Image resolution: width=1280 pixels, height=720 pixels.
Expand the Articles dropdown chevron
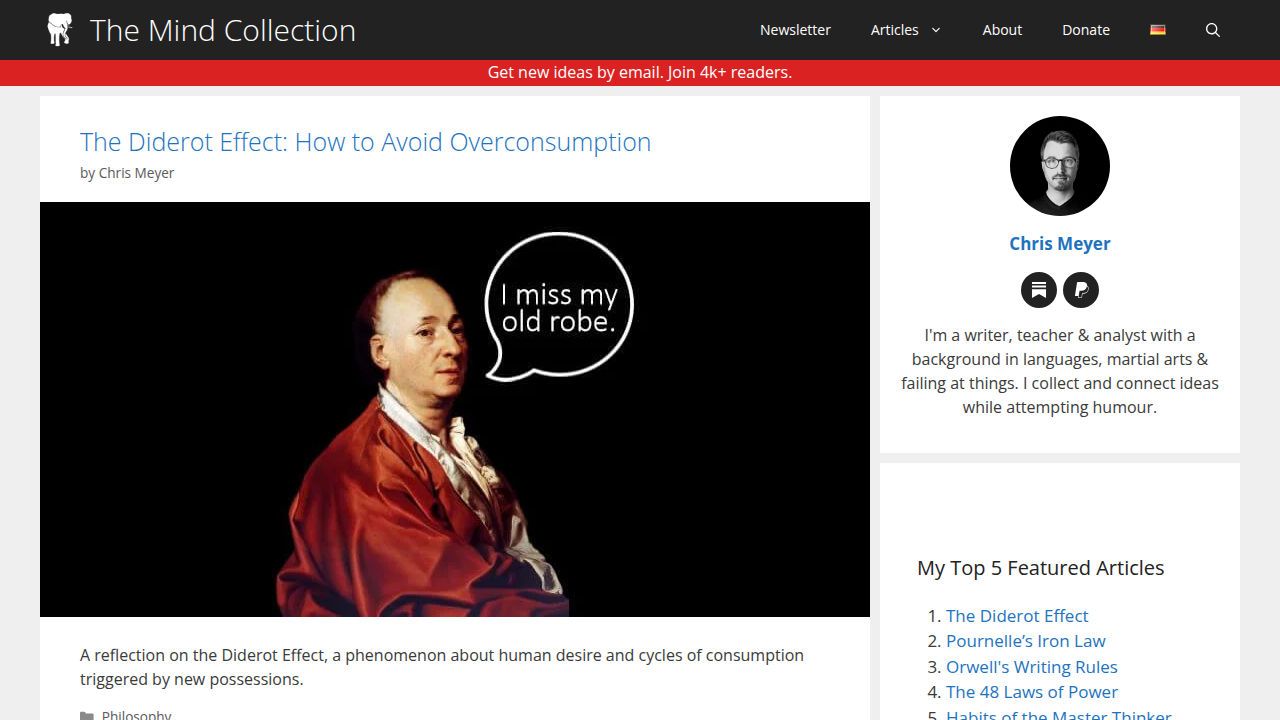(x=936, y=30)
